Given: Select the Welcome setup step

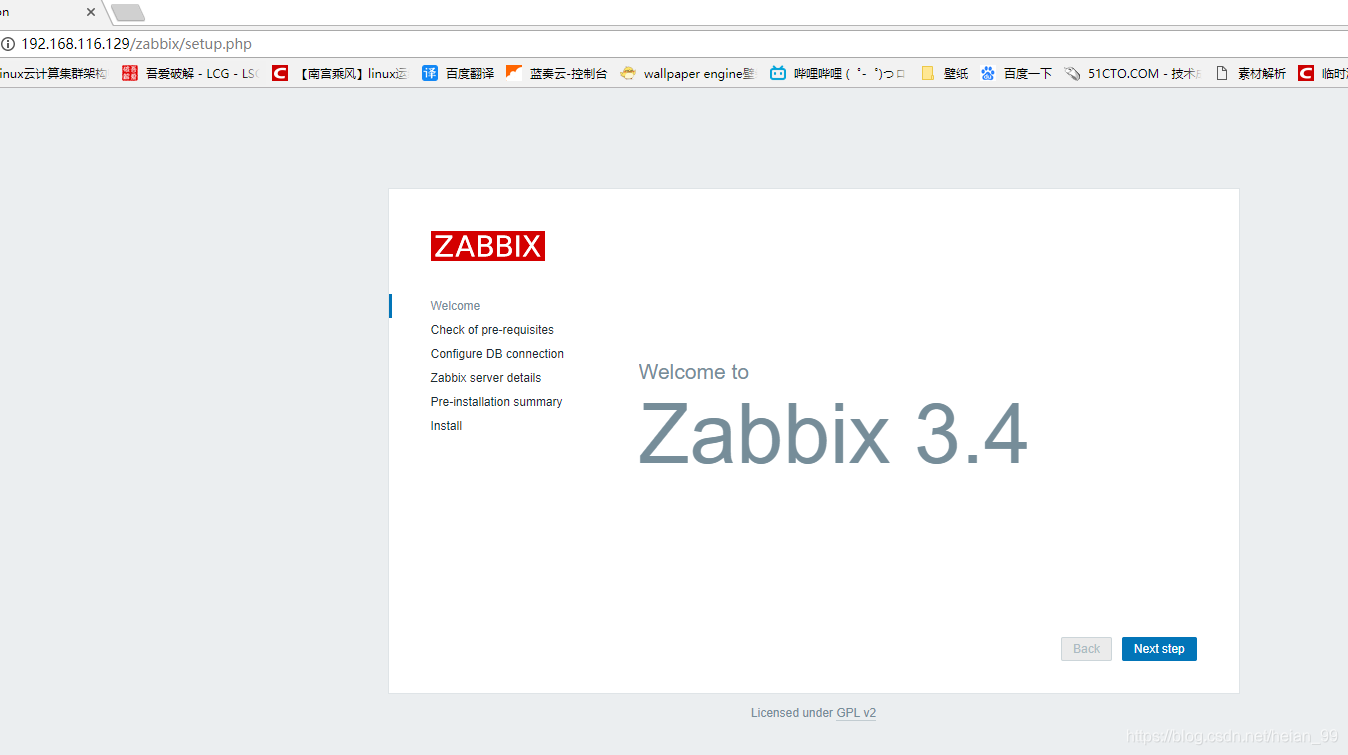Looking at the screenshot, I should 455,306.
